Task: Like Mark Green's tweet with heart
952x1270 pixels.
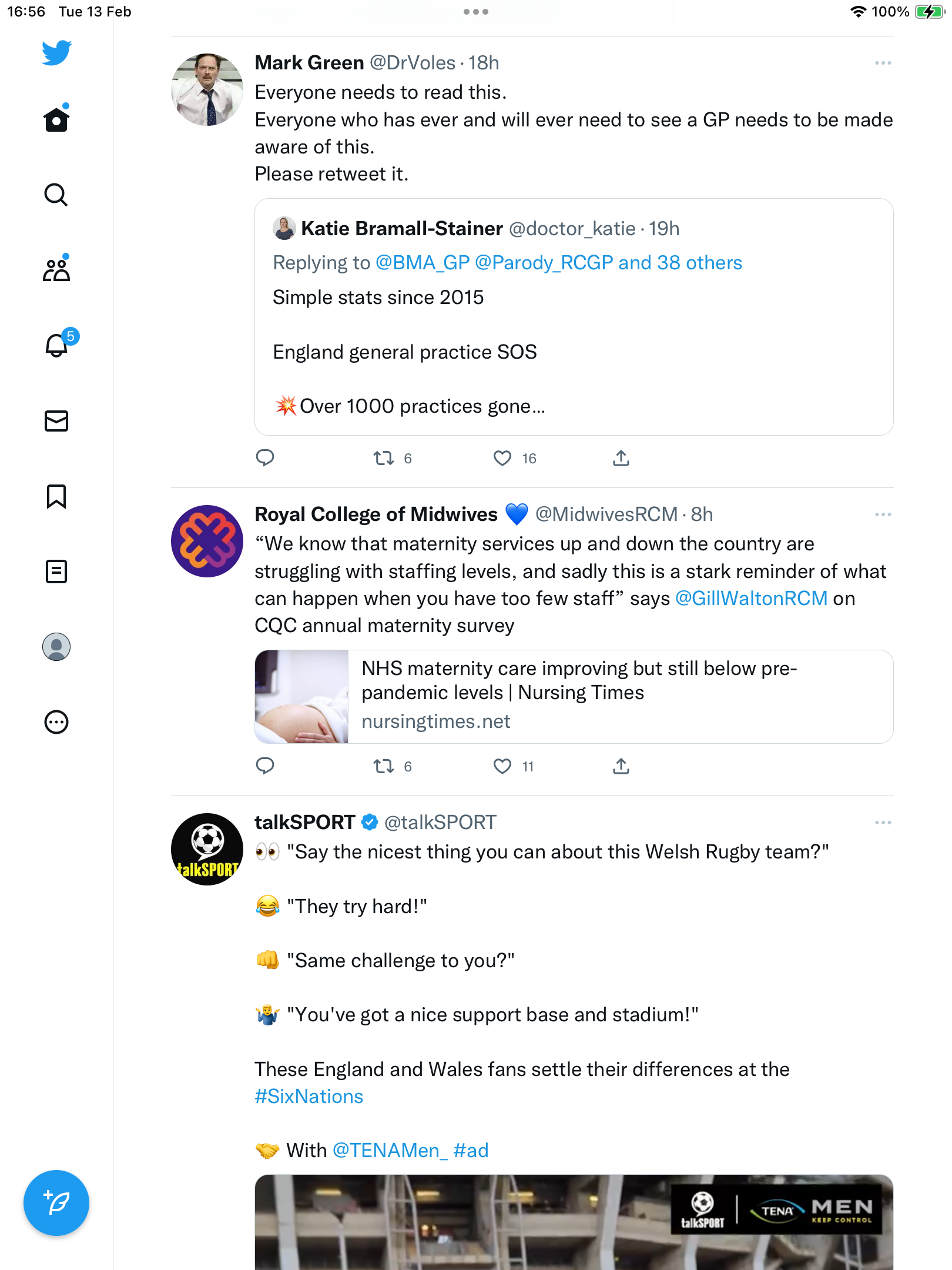Action: 502,458
